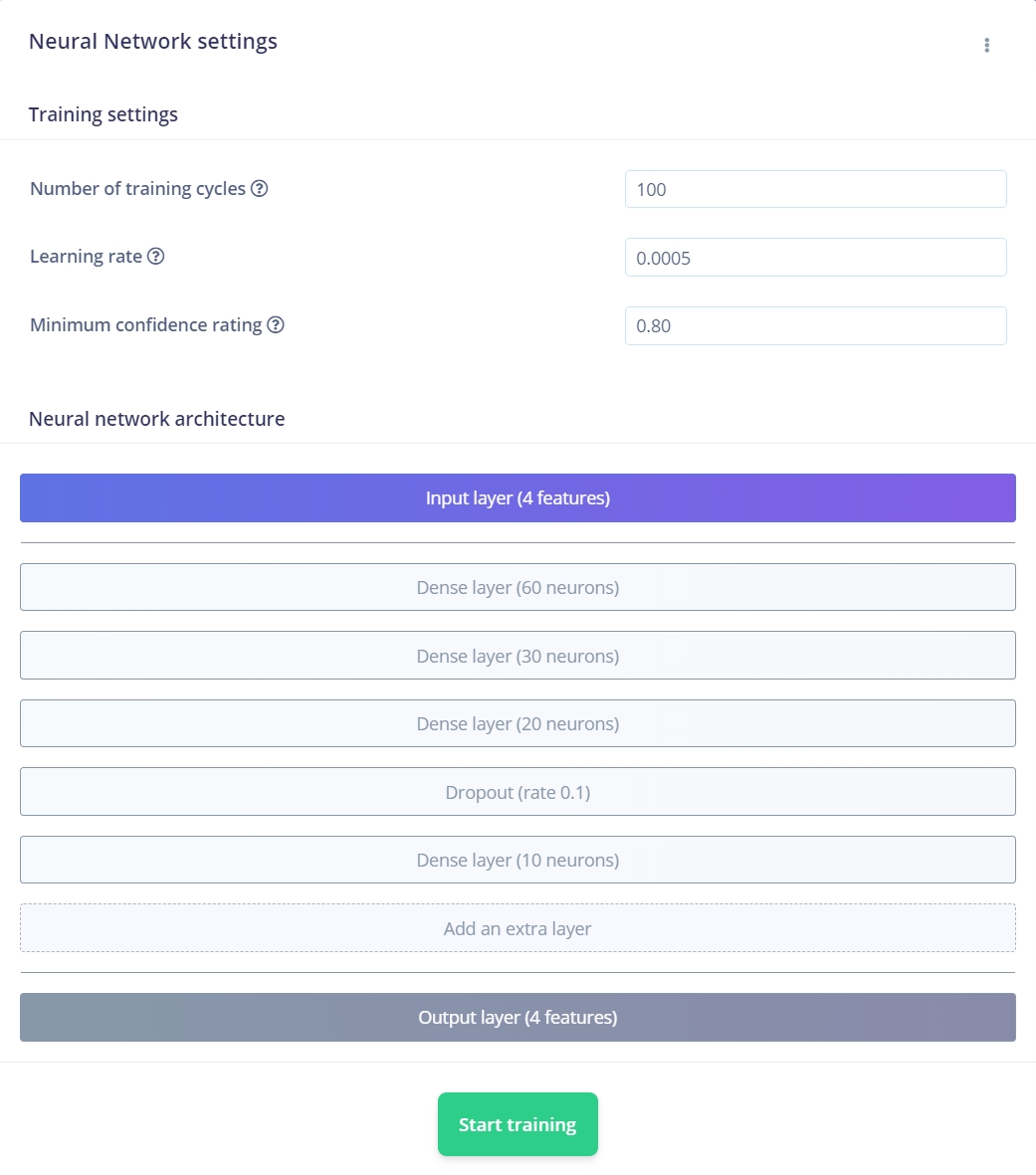Add an extra layer to network
1036x1175 pixels.
[518, 927]
